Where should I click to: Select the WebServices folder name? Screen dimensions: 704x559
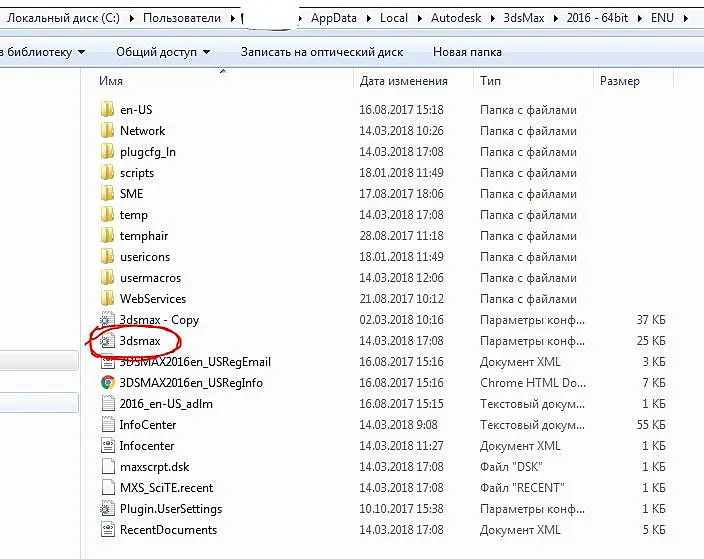tap(153, 299)
